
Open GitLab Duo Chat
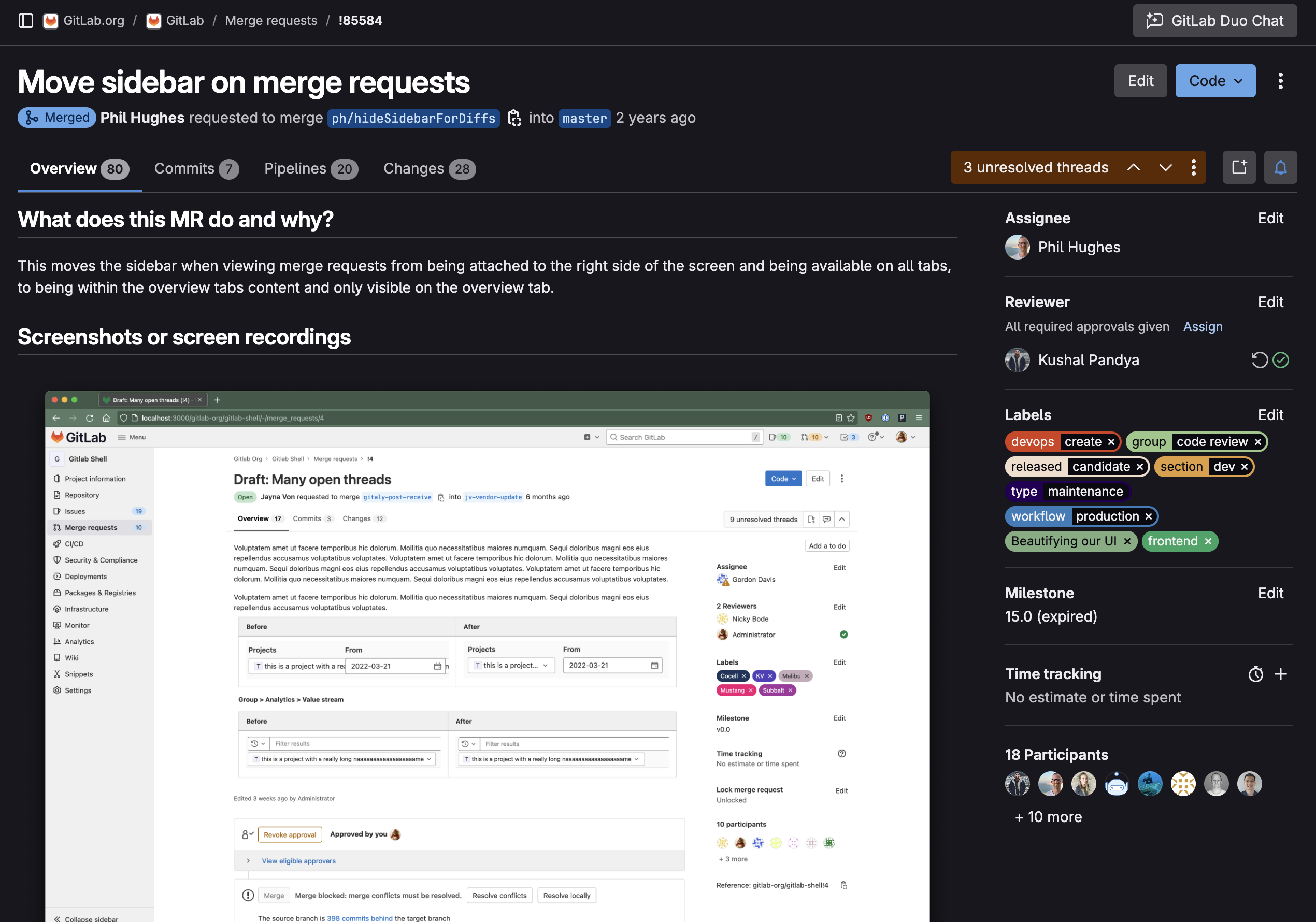click(x=1214, y=21)
